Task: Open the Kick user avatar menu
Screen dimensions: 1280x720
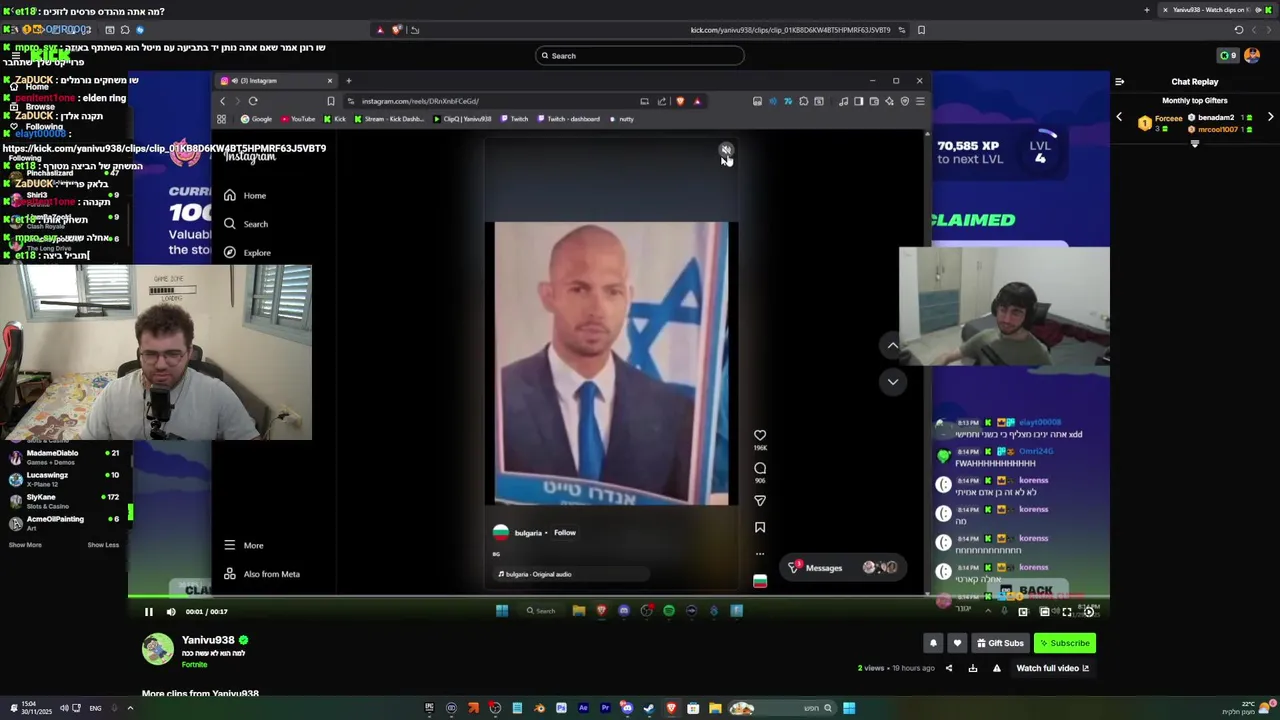Action: (x=1252, y=55)
